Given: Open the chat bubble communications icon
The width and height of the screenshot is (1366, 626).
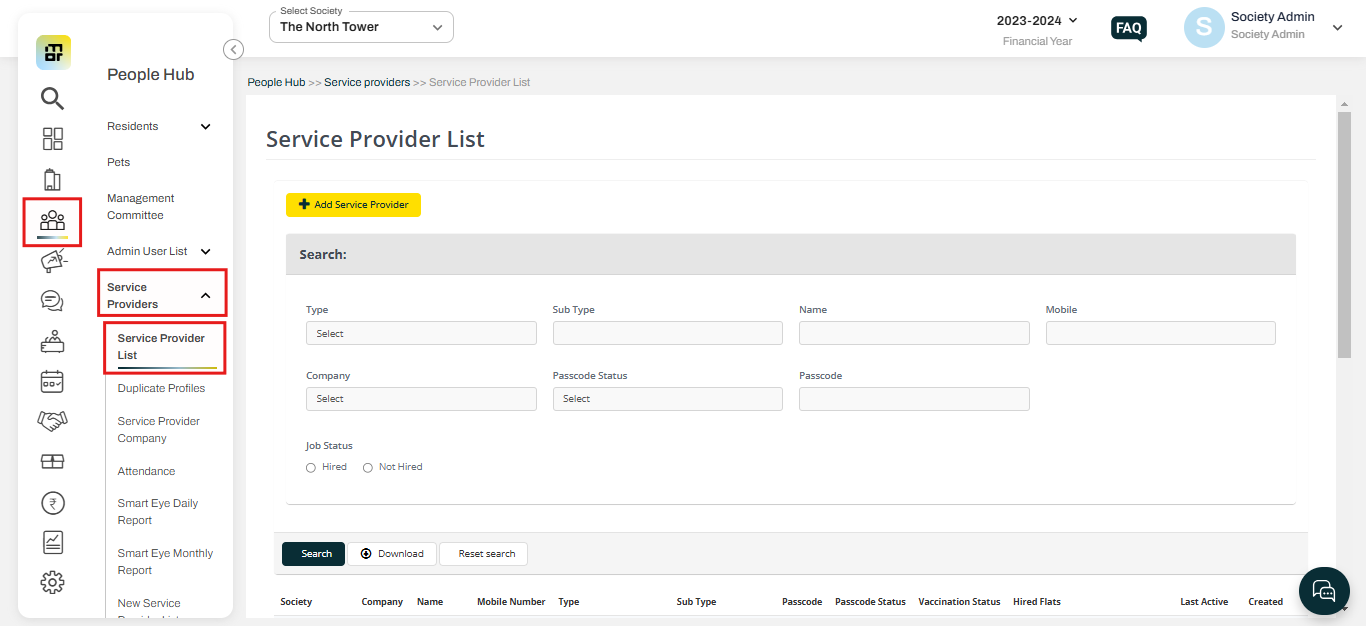Looking at the screenshot, I should (x=52, y=300).
